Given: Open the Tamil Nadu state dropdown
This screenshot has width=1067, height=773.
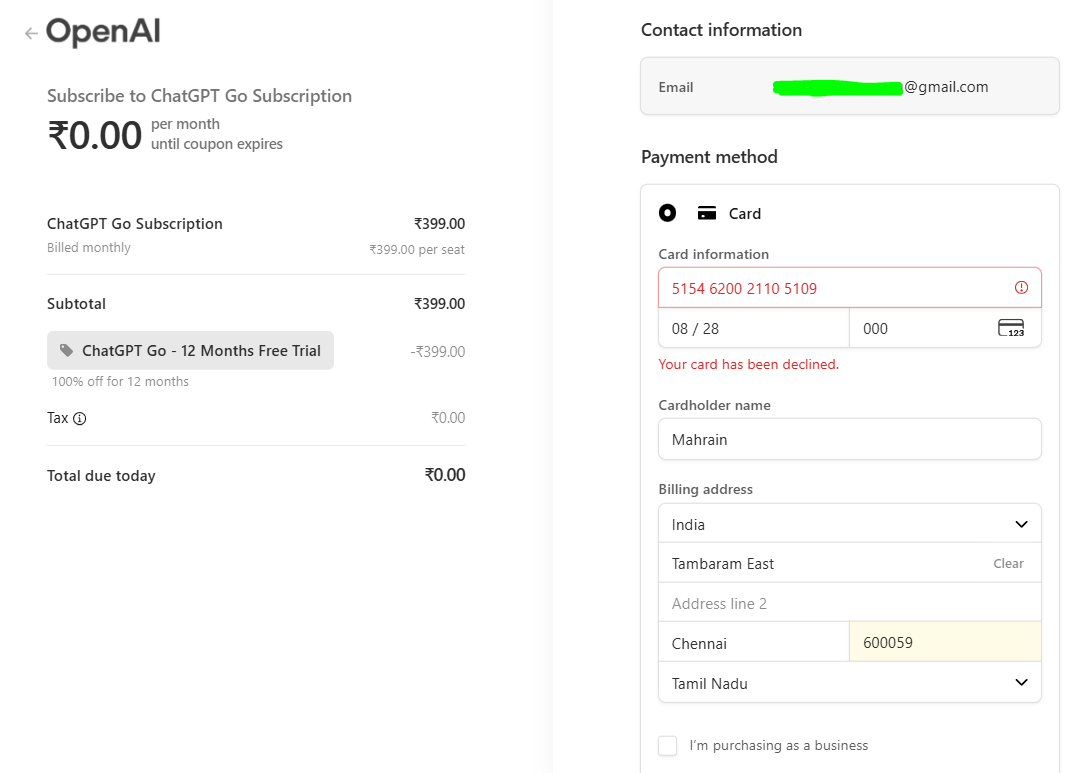Looking at the screenshot, I should click(x=849, y=683).
